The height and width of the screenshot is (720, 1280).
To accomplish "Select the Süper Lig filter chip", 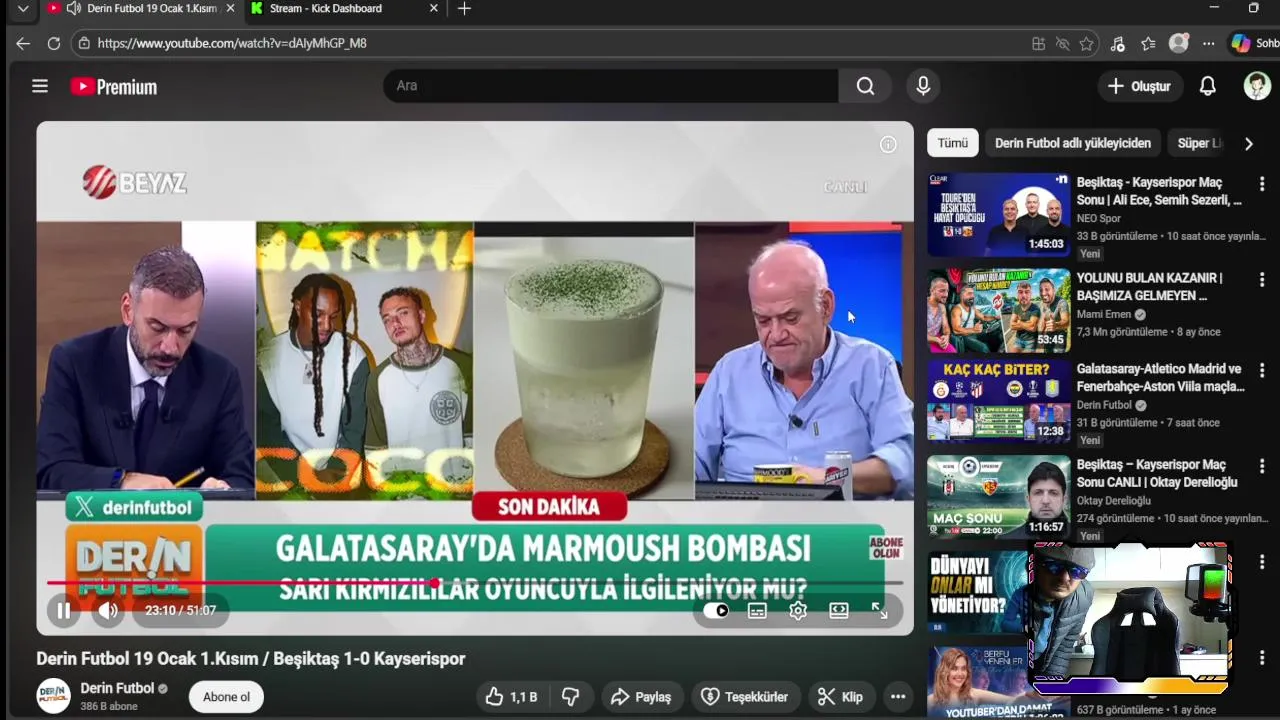I will tap(1199, 143).
